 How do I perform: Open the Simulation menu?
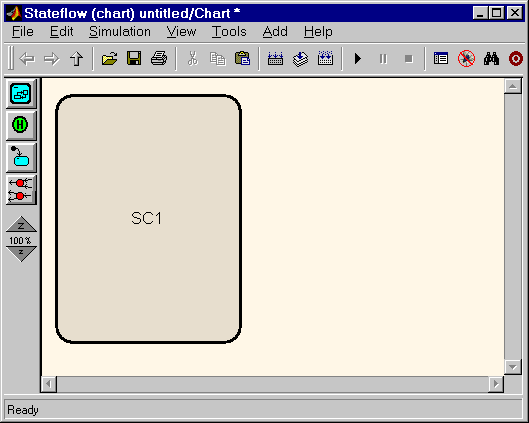tap(120, 32)
